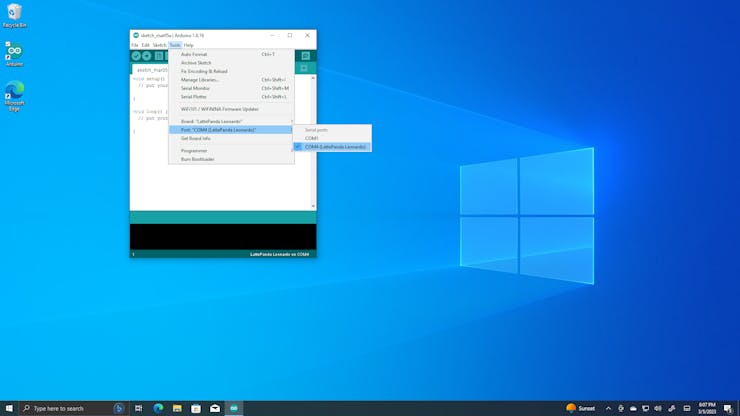Select the COM4 (LattePanda Leonardo) port option
The height and width of the screenshot is (416, 740).
pos(335,147)
